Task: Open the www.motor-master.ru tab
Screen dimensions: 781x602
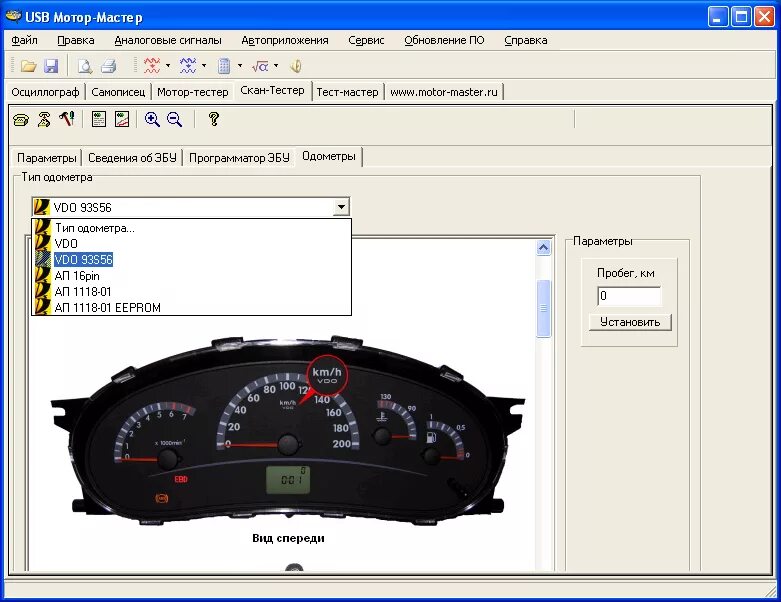Action: pos(444,92)
